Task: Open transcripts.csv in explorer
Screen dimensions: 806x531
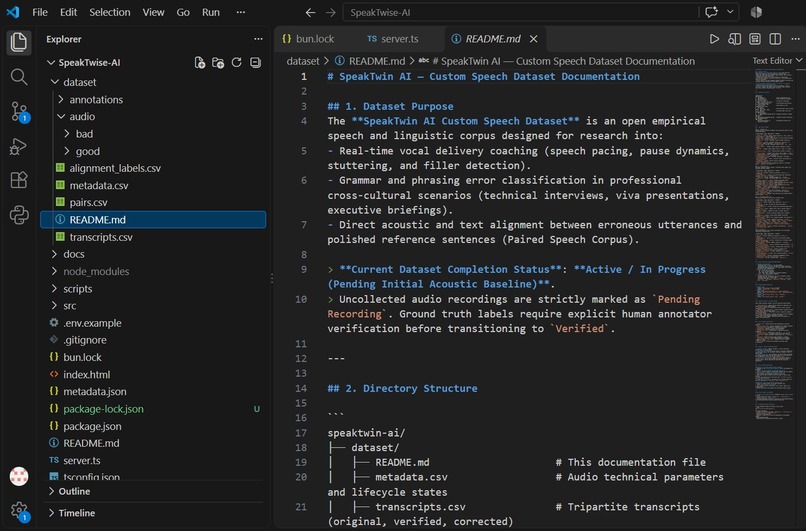Action: point(101,237)
